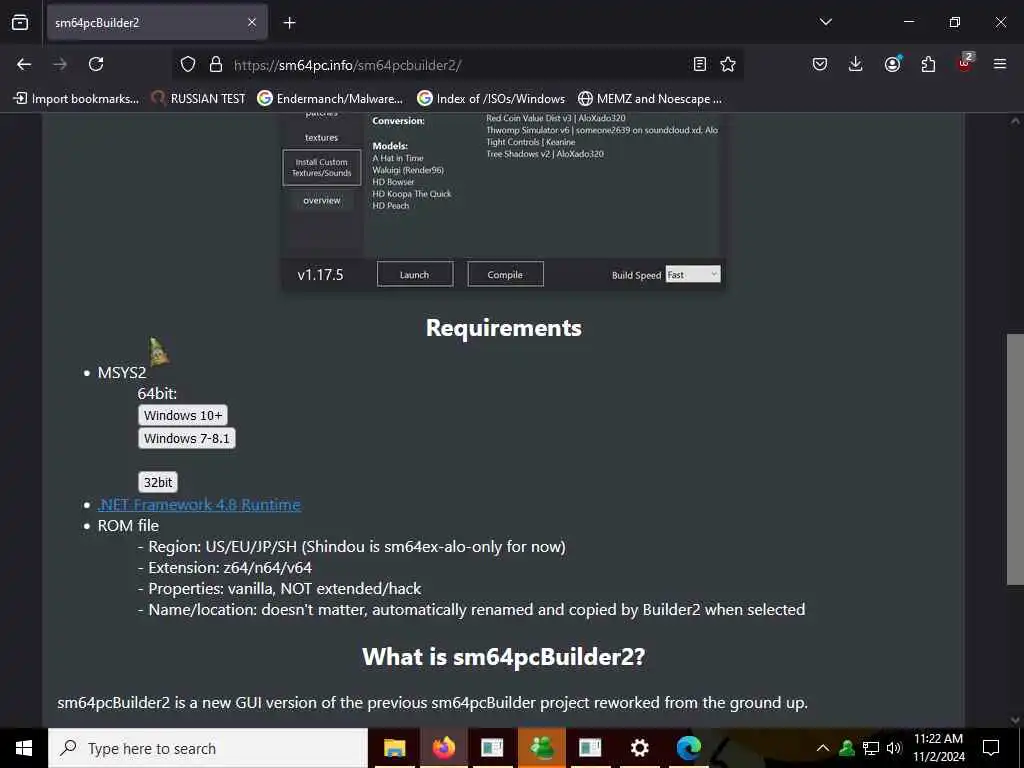Viewport: 1024px width, 768px height.
Task: Go forward with the forward arrow
Action: pos(60,64)
